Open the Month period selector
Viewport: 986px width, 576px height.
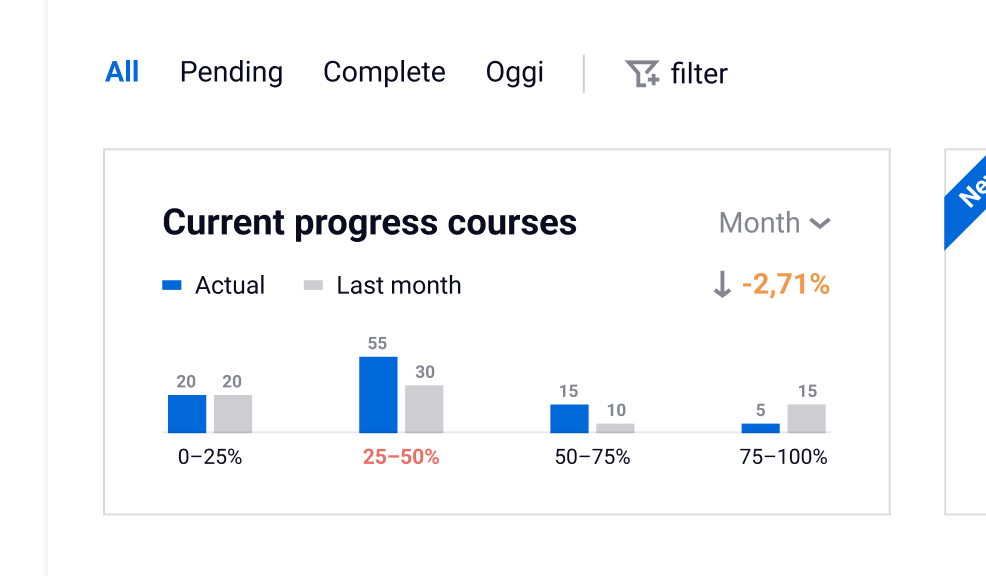760,223
